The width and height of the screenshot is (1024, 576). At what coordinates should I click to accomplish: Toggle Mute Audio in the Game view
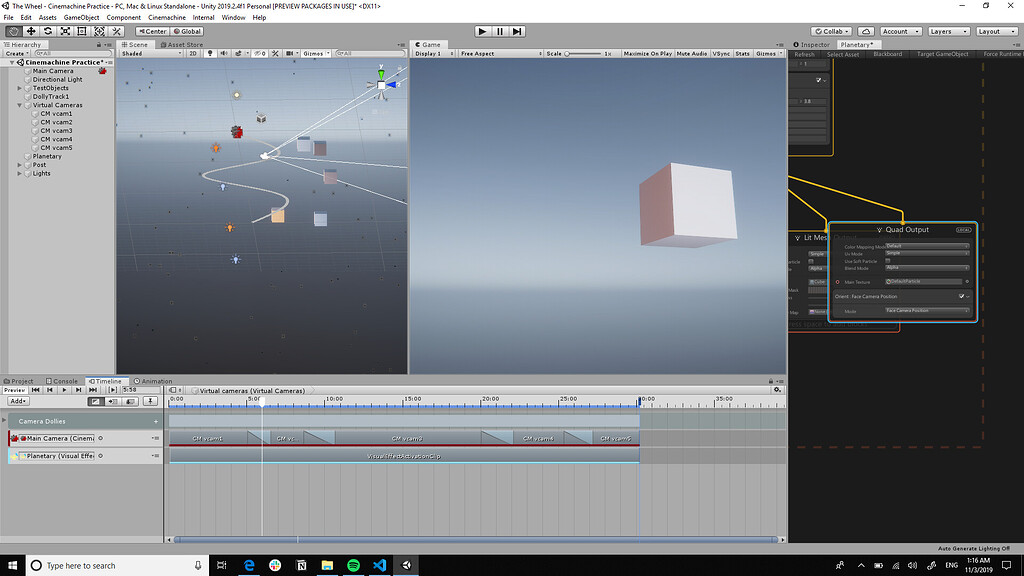(690, 52)
